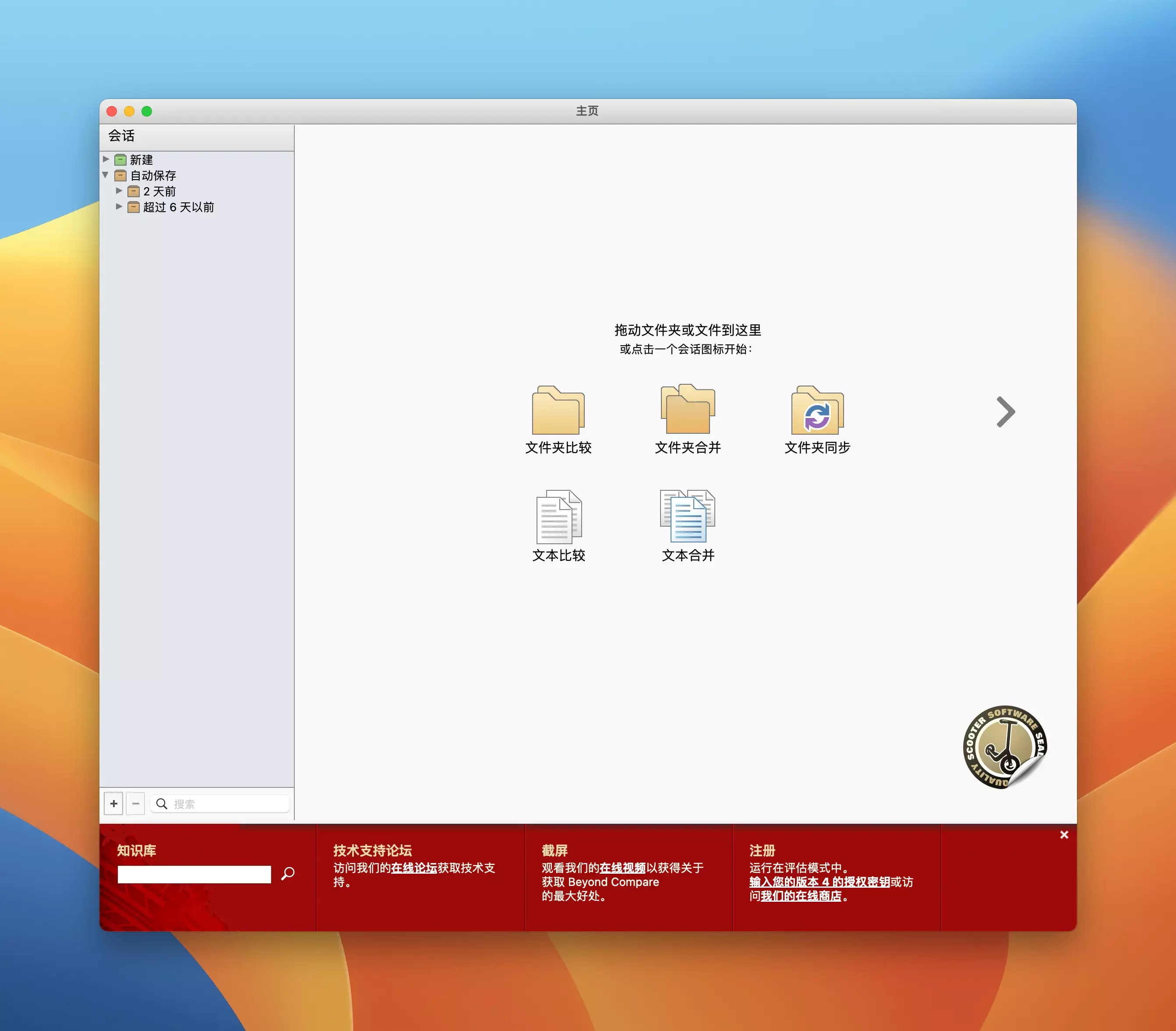Expand the 超过 6 天以前 subfolder triangle
This screenshot has height=1031, width=1176.
119,206
